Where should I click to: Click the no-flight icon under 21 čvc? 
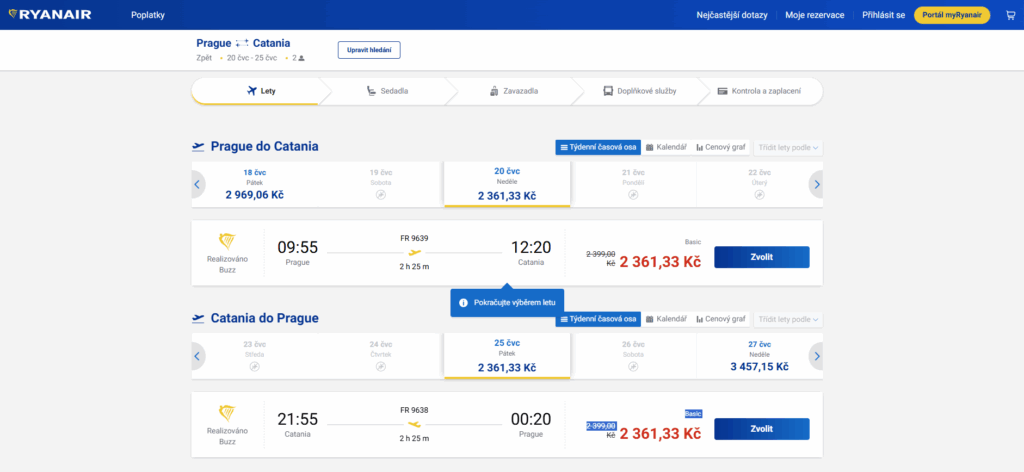[x=633, y=195]
